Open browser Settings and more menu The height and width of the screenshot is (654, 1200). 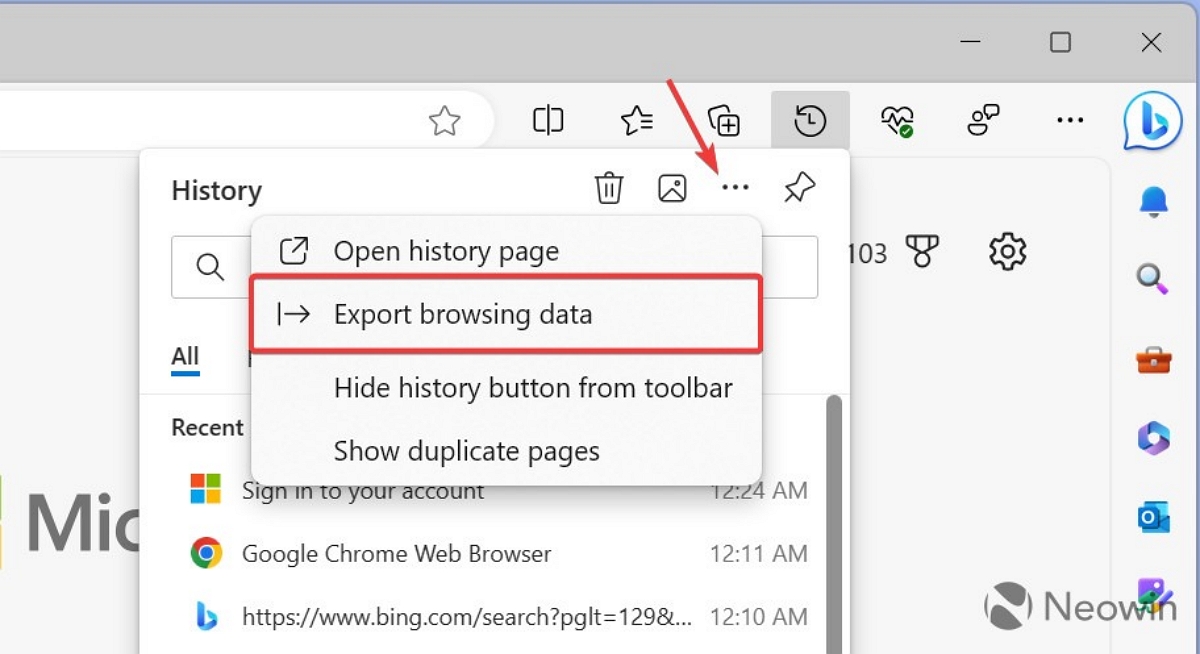[x=1069, y=121]
